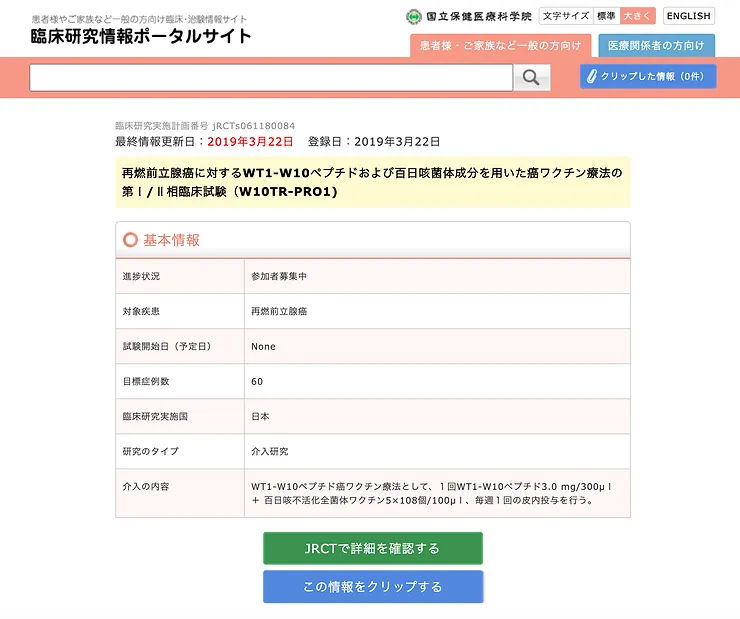This screenshot has height=619, width=740.
Task: Click the highlighted trial title W10TR-PRO1
Action: (x=372, y=182)
